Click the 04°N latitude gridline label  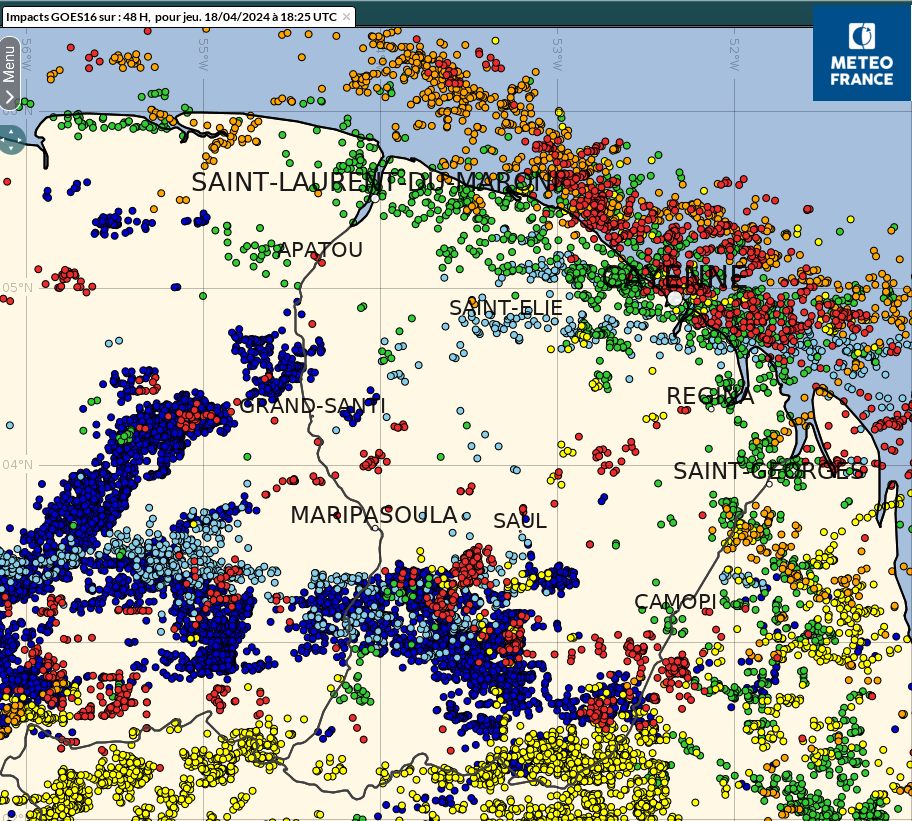(x=17, y=465)
